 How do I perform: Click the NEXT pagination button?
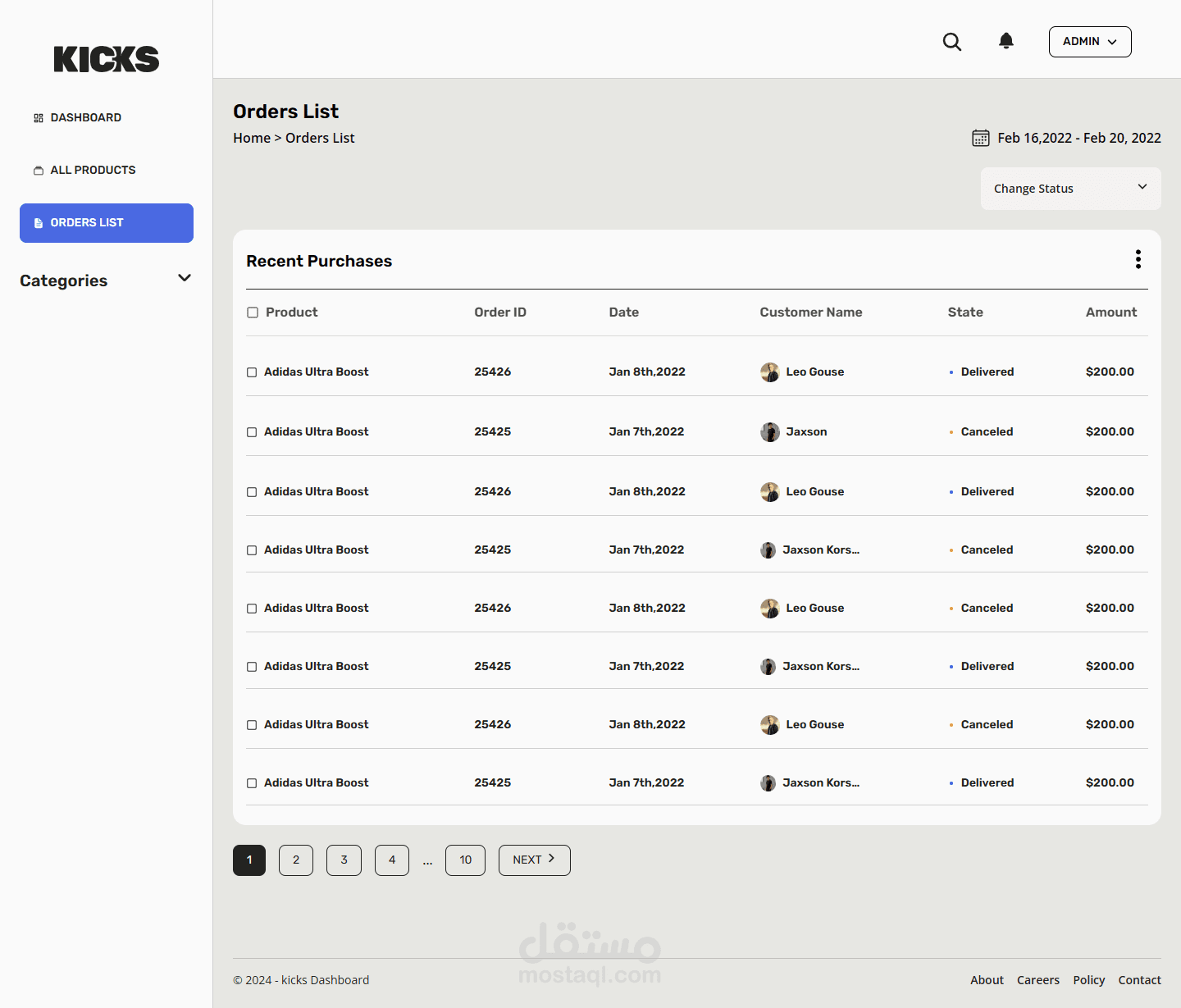coord(534,860)
